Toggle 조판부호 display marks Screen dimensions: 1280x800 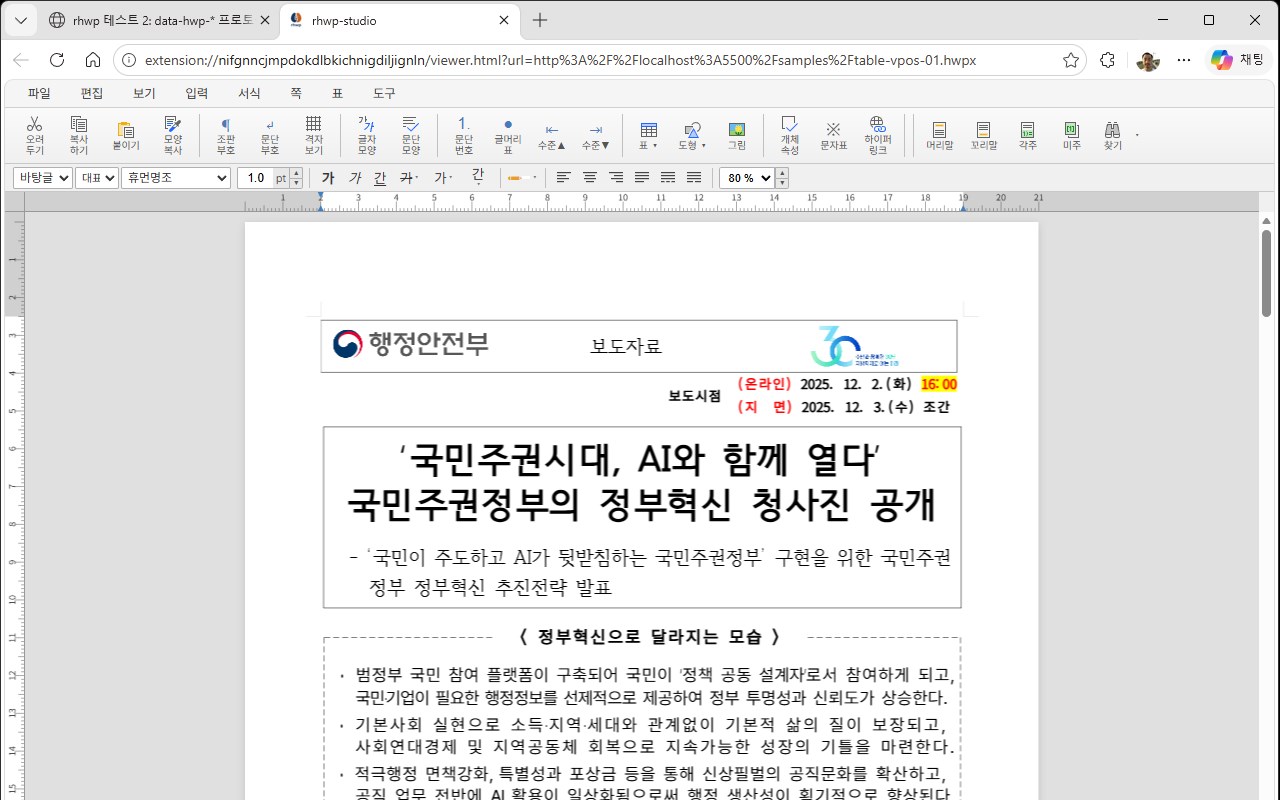pos(226,135)
